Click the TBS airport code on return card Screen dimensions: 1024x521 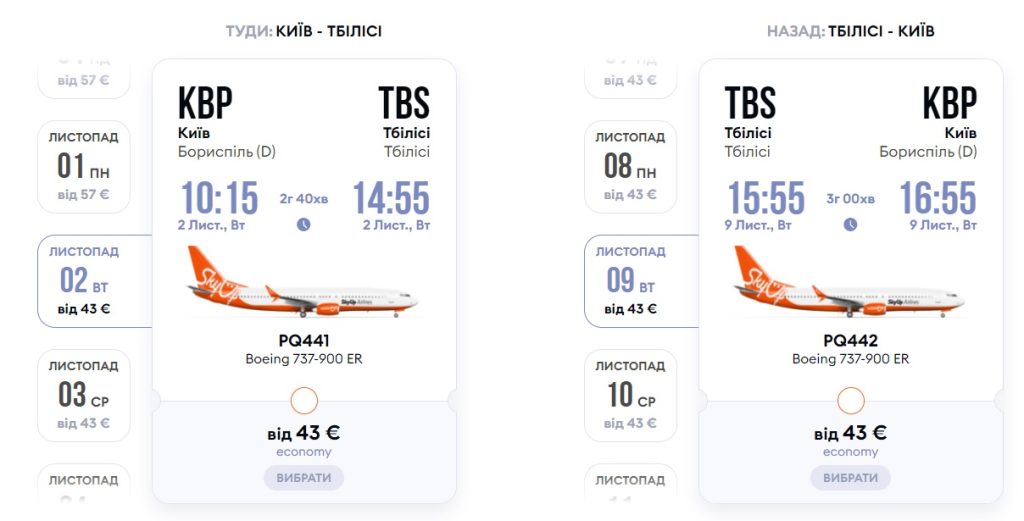pyautogui.click(x=750, y=103)
